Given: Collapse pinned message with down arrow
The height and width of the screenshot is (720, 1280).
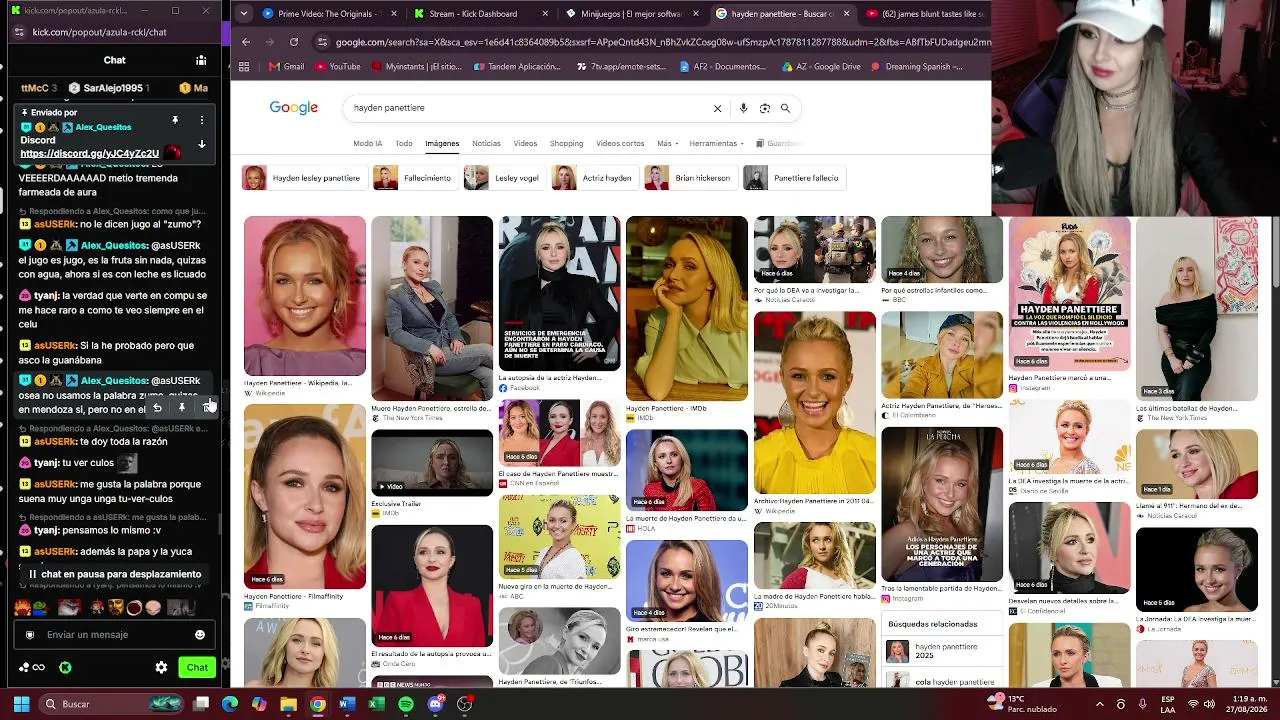Looking at the screenshot, I should point(201,144).
